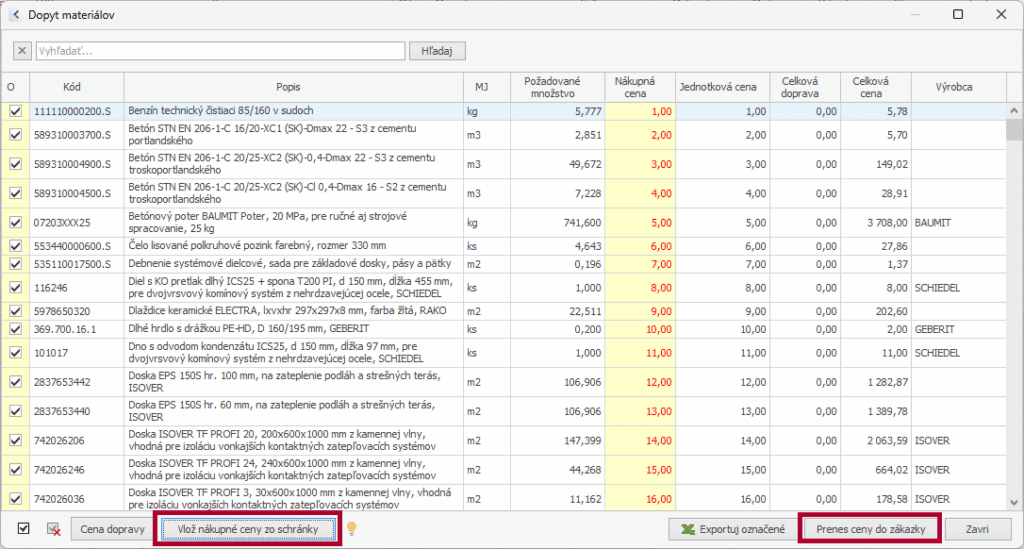Click Exportuj označené Excel button
The image size is (1024, 549).
[733, 529]
